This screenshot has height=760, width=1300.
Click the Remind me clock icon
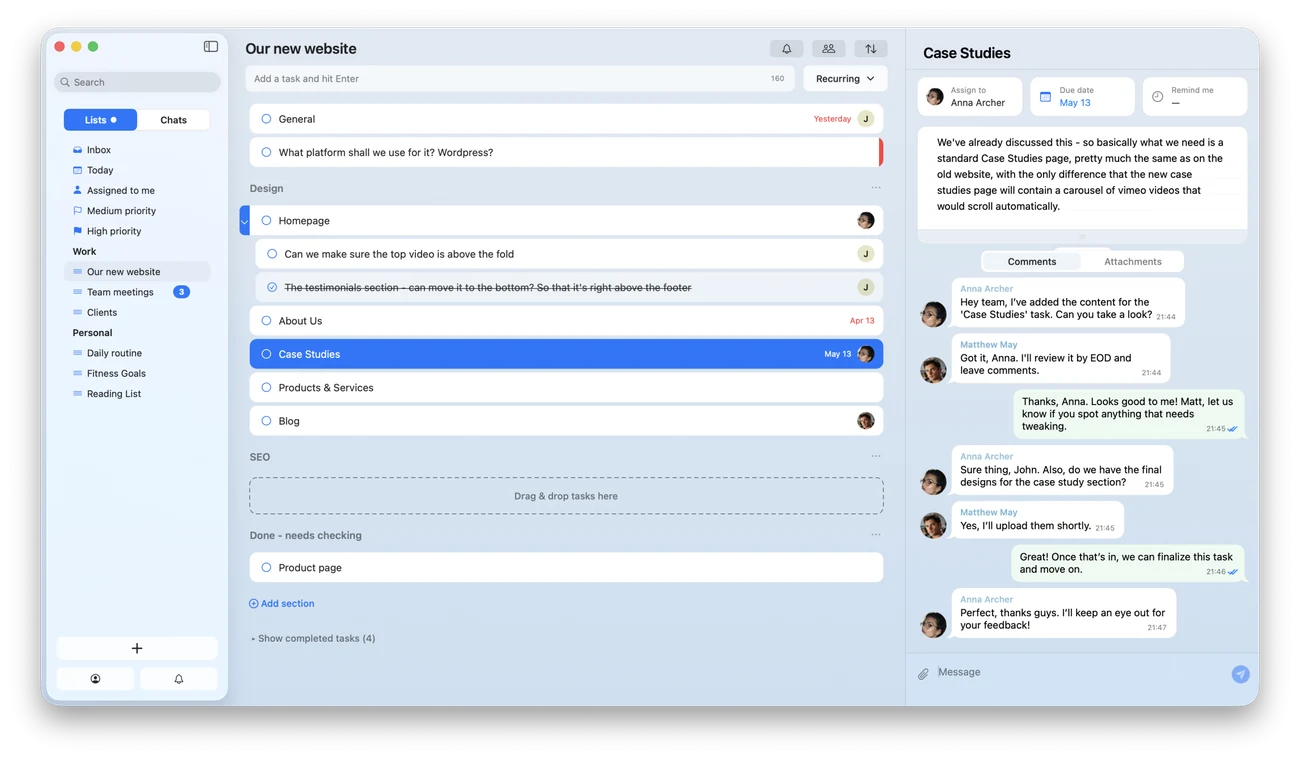pos(1157,97)
